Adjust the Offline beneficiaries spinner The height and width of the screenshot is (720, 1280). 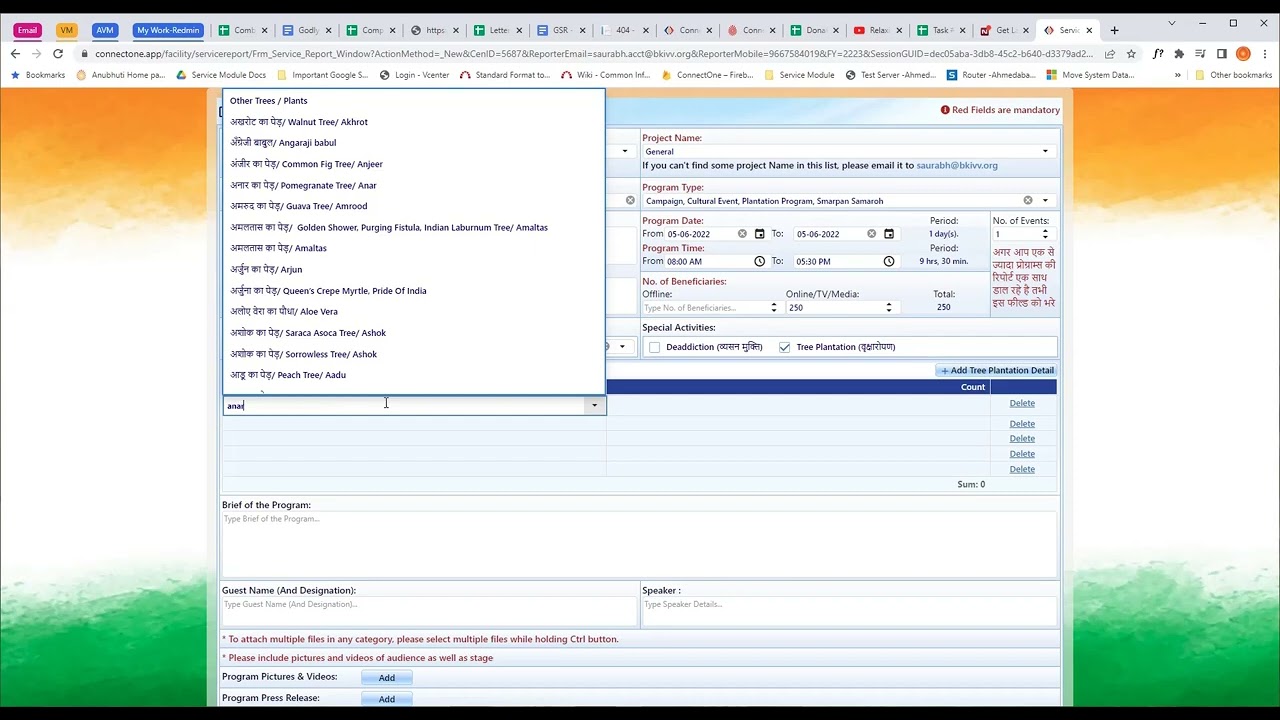[773, 308]
